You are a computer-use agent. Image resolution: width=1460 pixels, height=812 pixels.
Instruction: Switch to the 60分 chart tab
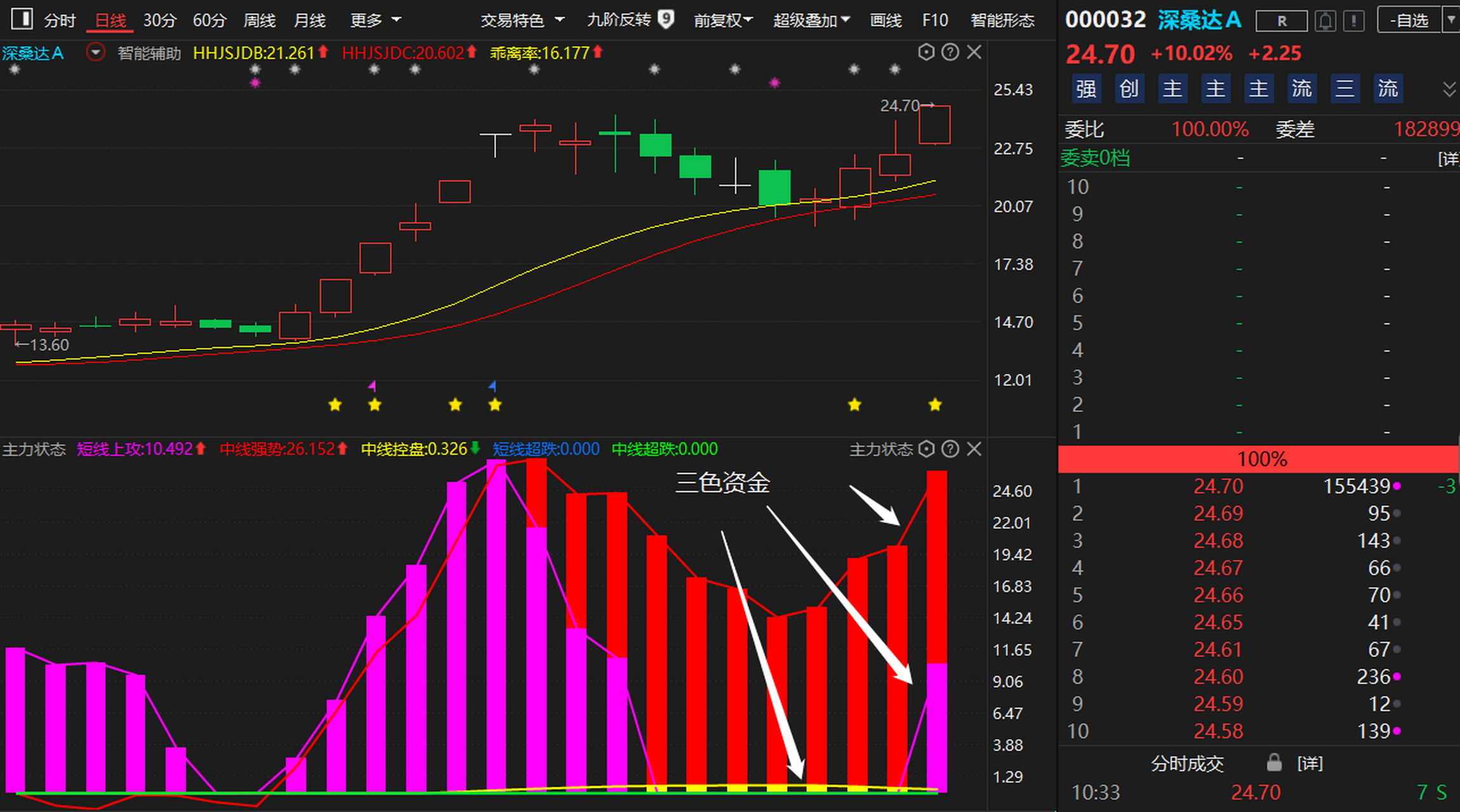[x=209, y=20]
